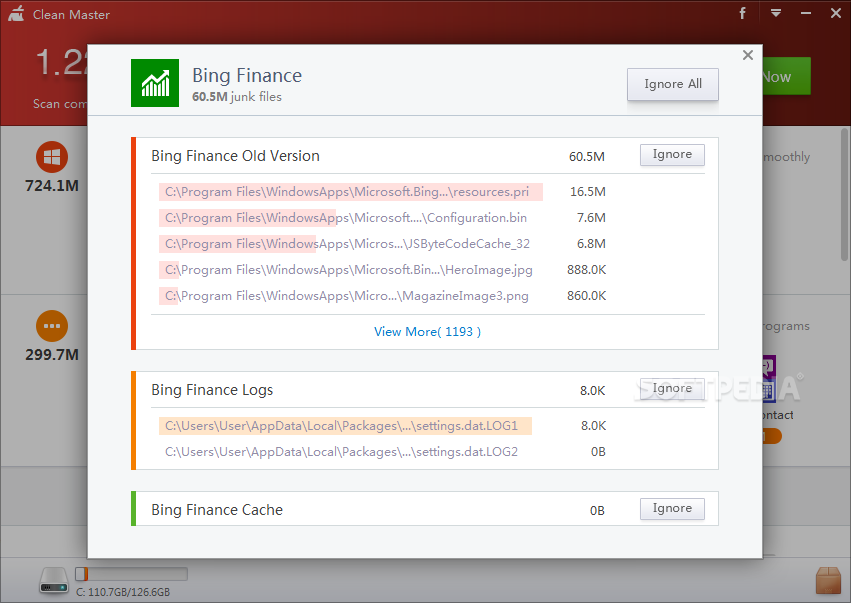Click the 60.5M junk files summary text
Screen dimensions: 851x603
pyautogui.click(x=237, y=97)
